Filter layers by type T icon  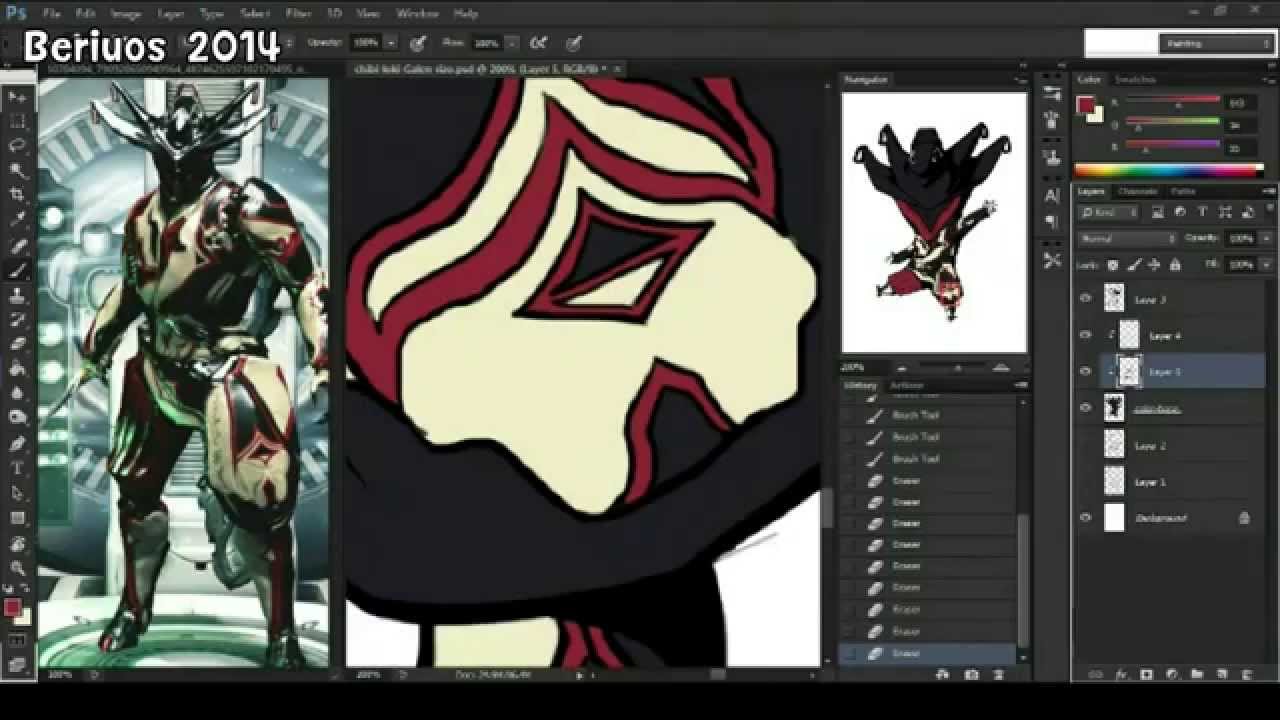point(1202,212)
